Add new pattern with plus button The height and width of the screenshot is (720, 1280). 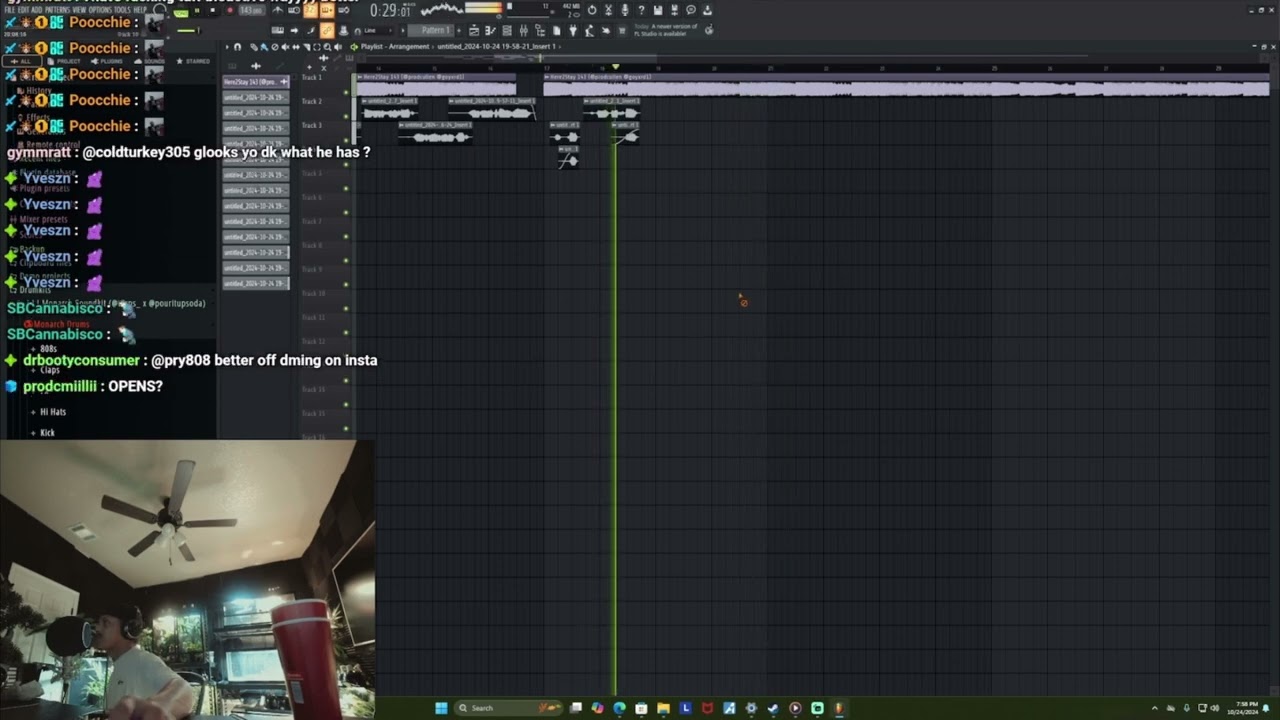pyautogui.click(x=459, y=30)
